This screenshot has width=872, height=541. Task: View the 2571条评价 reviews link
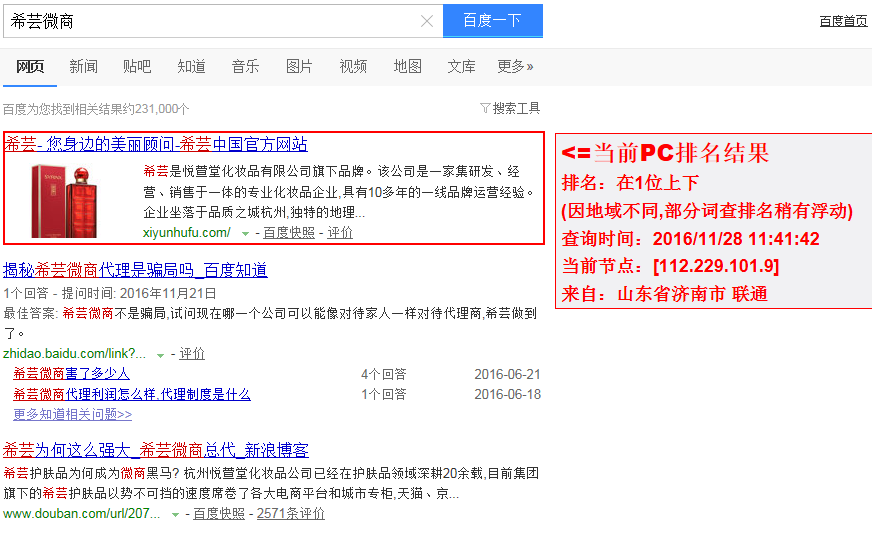point(290,514)
